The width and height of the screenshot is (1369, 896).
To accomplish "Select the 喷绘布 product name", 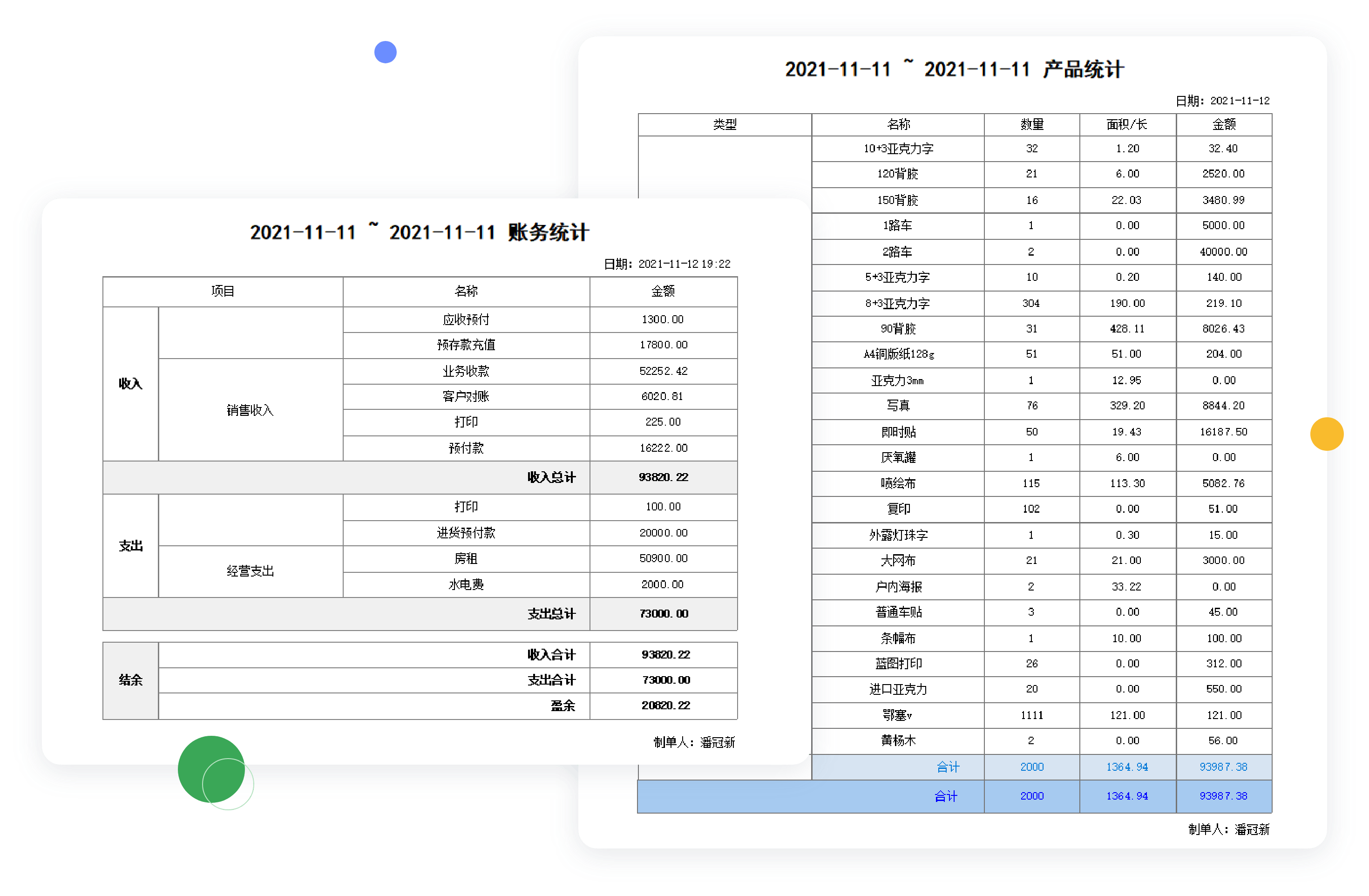I will [x=898, y=484].
